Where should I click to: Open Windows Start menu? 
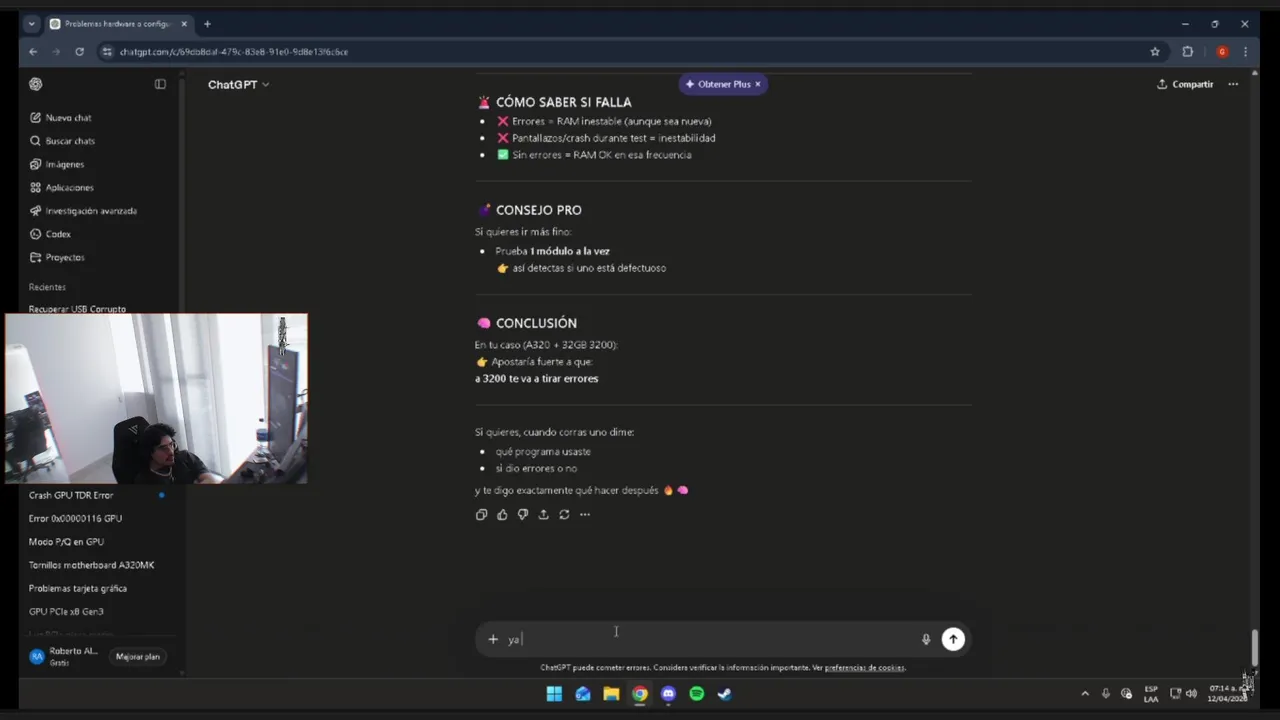[x=554, y=694]
